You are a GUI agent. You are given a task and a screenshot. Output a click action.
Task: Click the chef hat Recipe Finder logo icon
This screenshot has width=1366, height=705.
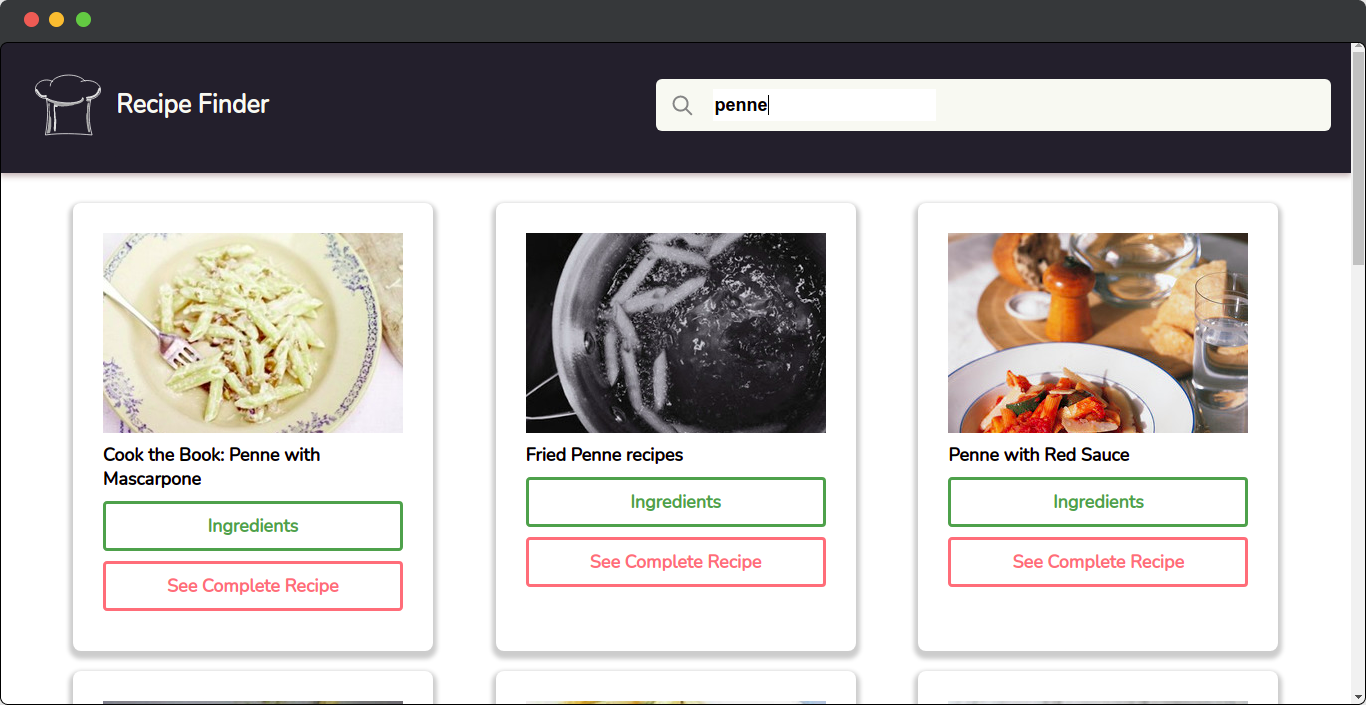67,104
